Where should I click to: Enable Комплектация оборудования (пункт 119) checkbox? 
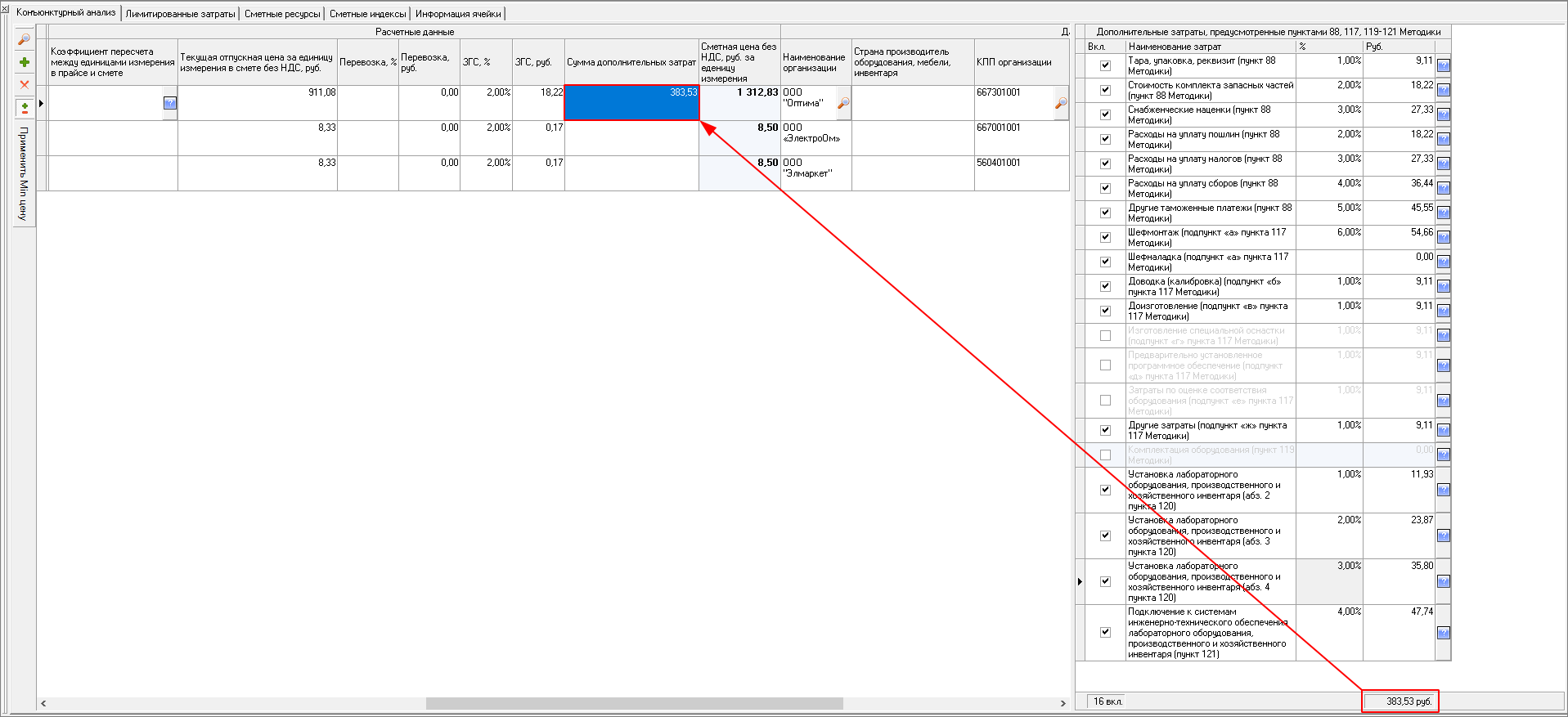pos(1105,455)
